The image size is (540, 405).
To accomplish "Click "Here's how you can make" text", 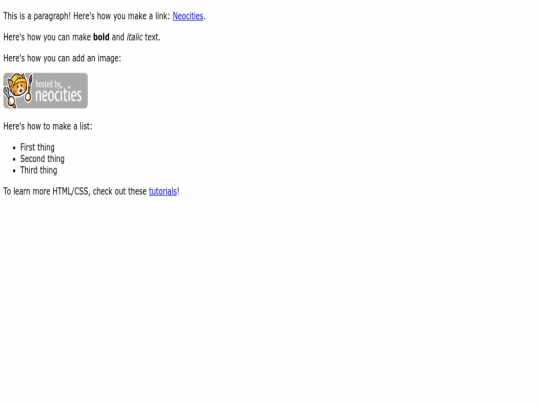I will tap(47, 37).
